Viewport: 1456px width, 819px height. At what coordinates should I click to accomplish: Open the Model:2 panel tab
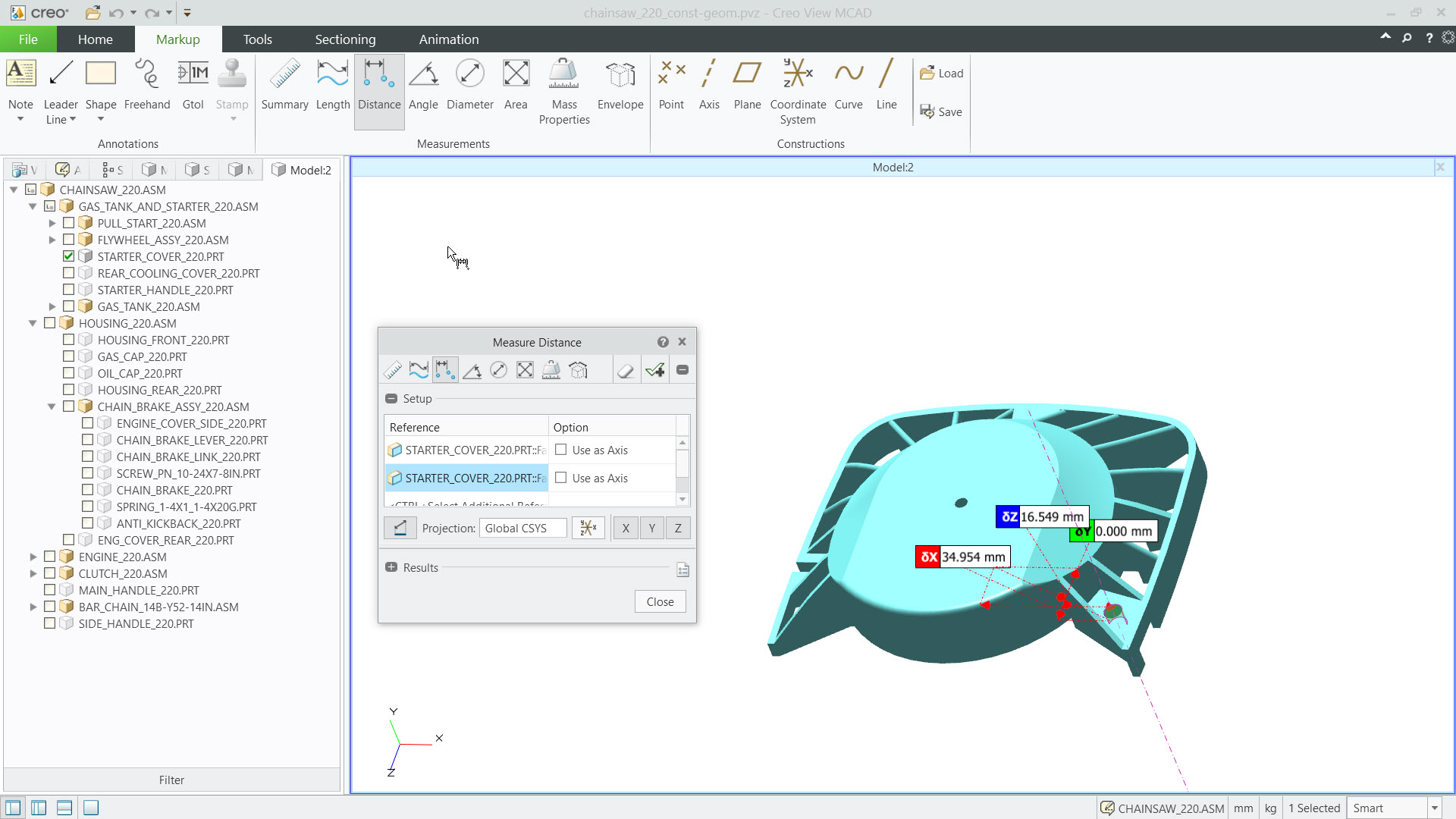point(301,170)
